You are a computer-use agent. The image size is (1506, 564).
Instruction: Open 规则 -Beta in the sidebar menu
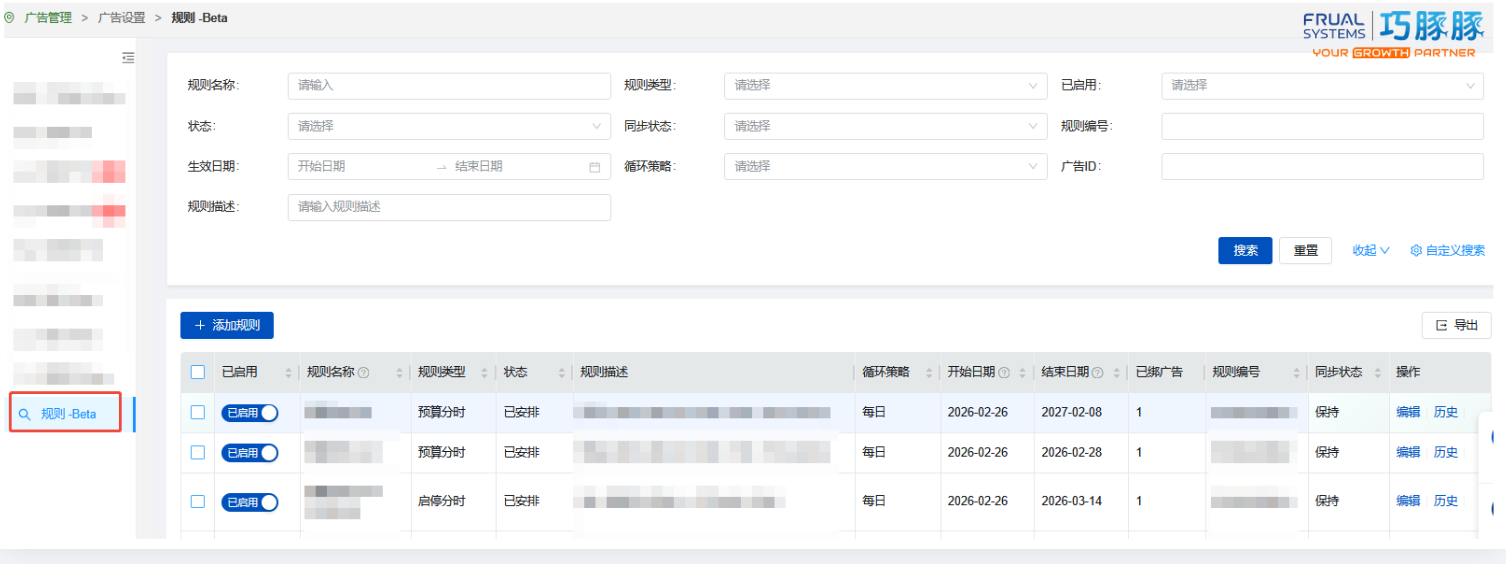68,414
